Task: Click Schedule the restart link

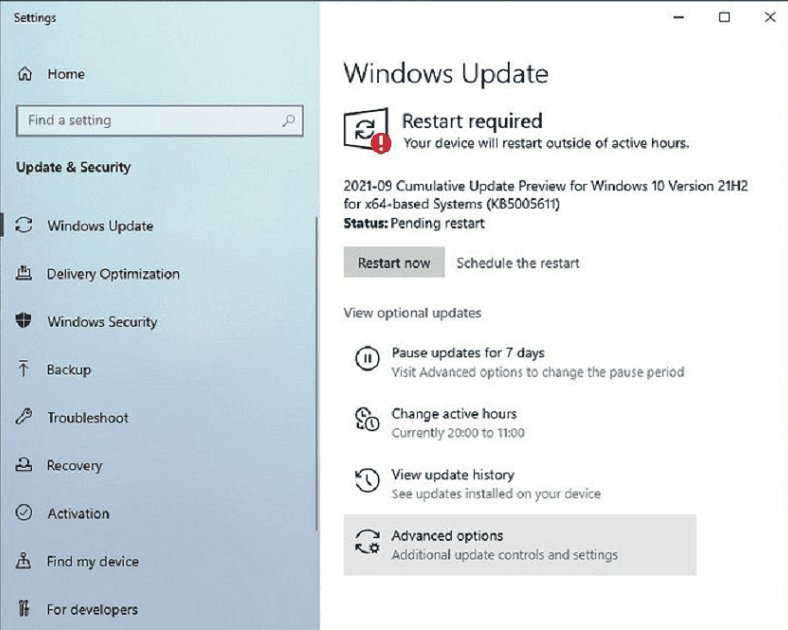Action: (518, 263)
